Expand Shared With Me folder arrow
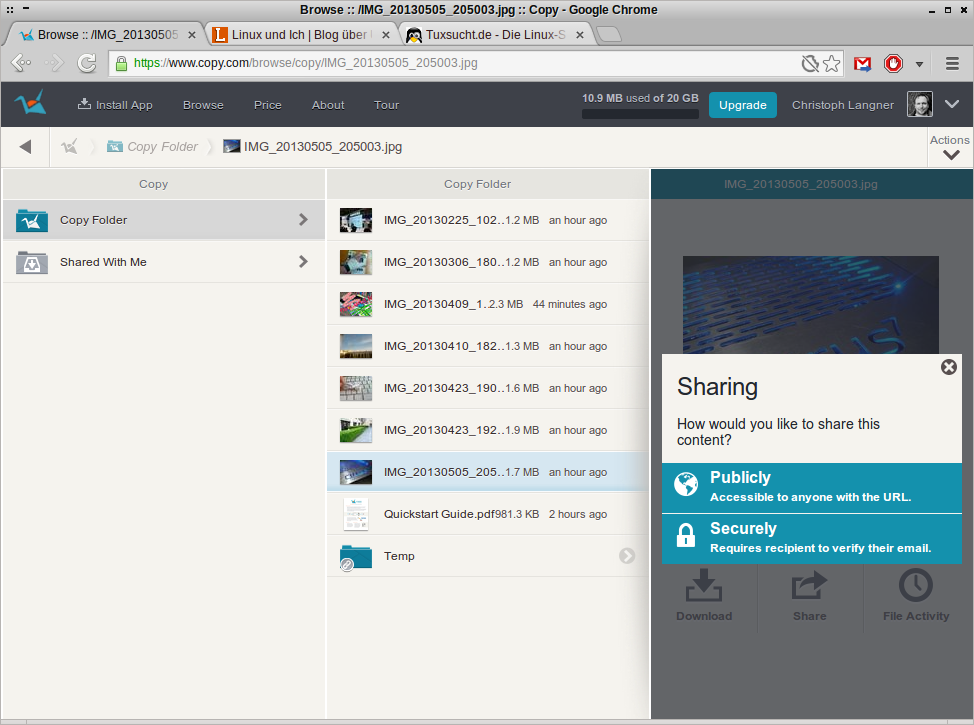 point(303,262)
